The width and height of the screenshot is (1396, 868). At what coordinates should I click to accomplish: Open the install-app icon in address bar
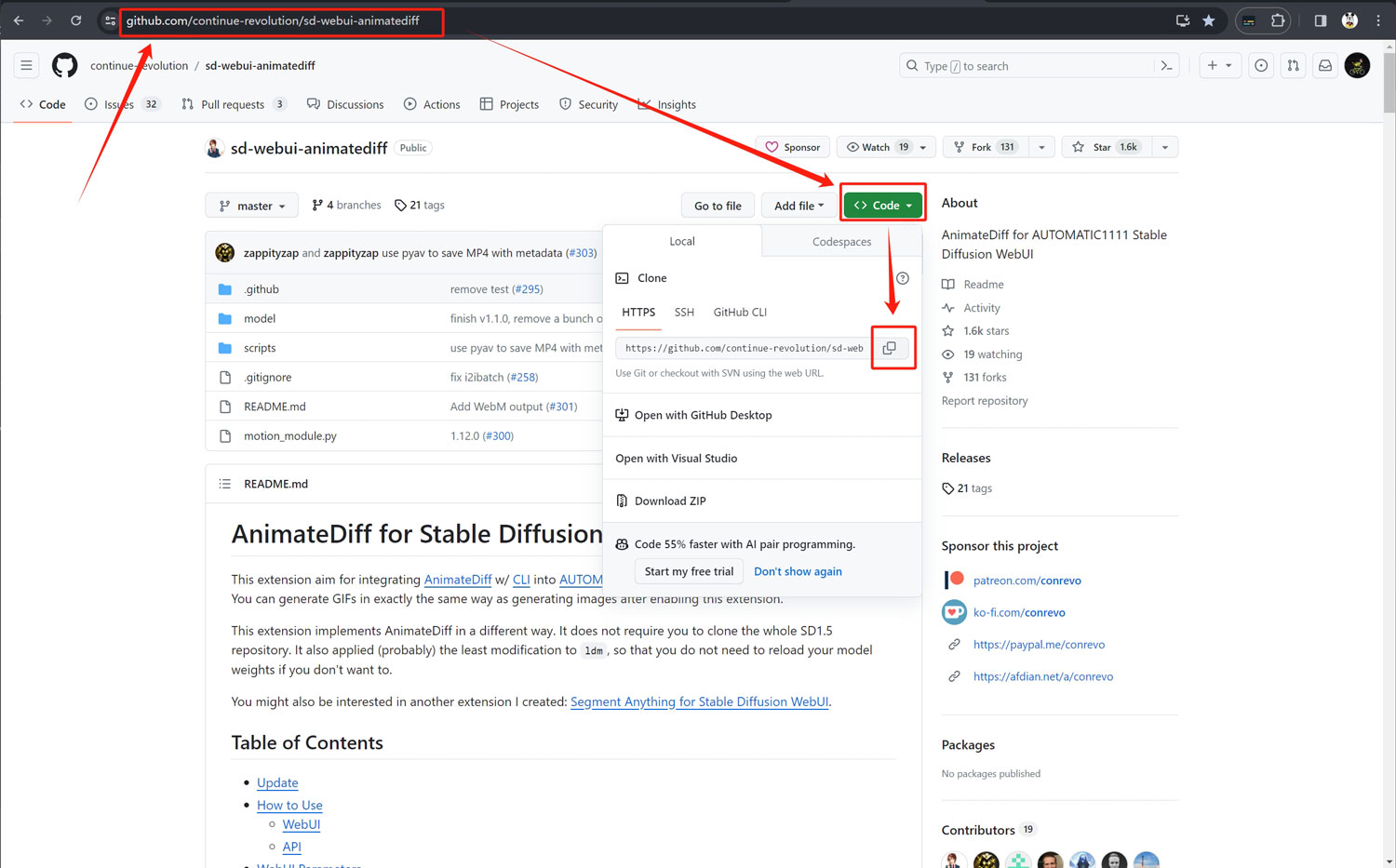[x=1182, y=20]
